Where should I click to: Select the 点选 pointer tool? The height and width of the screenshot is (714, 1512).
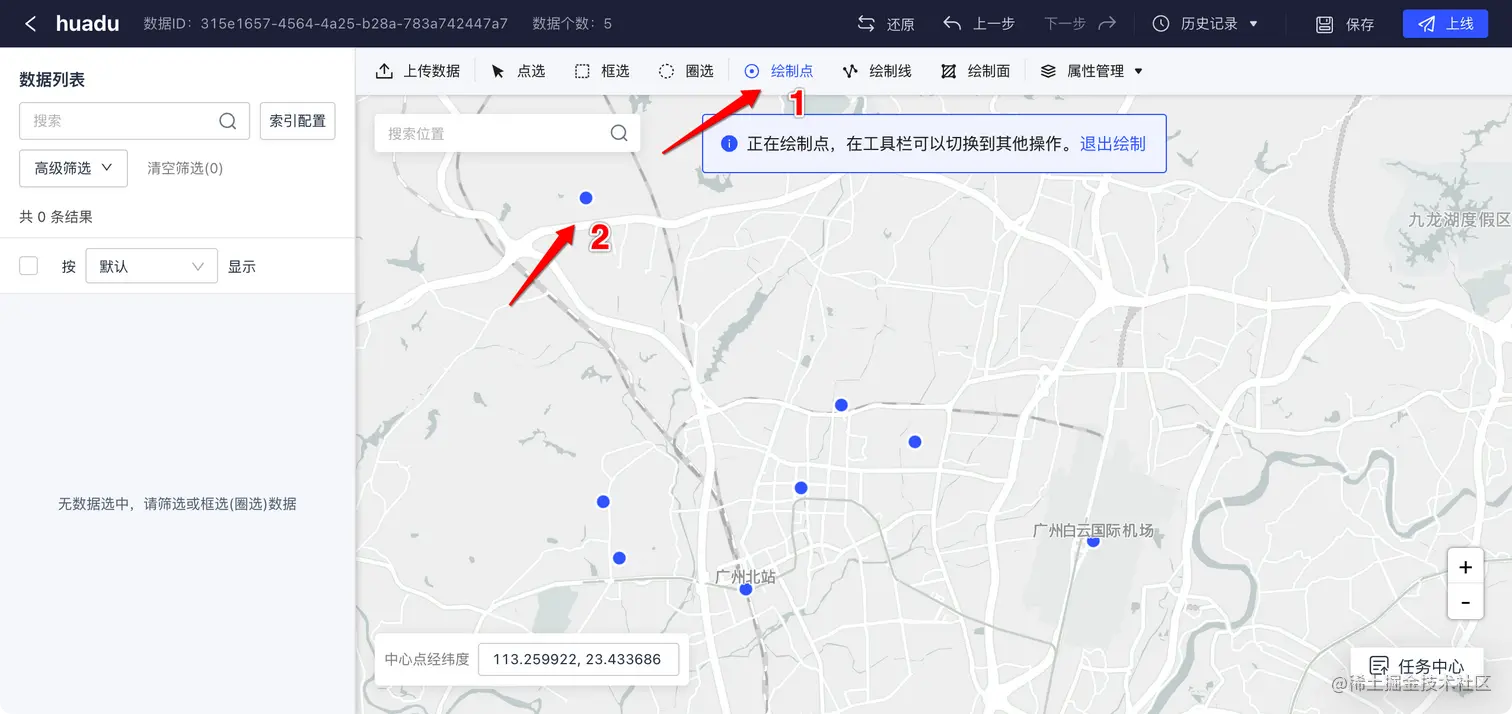click(x=518, y=71)
